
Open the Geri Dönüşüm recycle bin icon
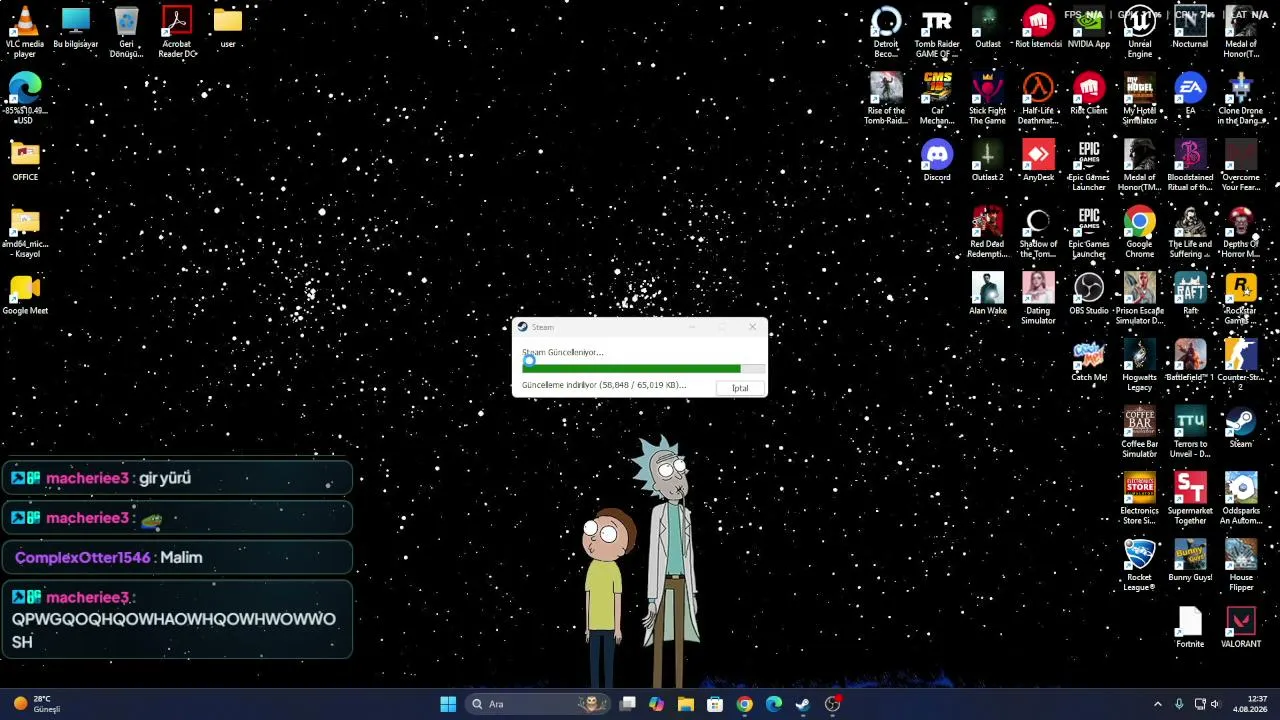click(126, 32)
